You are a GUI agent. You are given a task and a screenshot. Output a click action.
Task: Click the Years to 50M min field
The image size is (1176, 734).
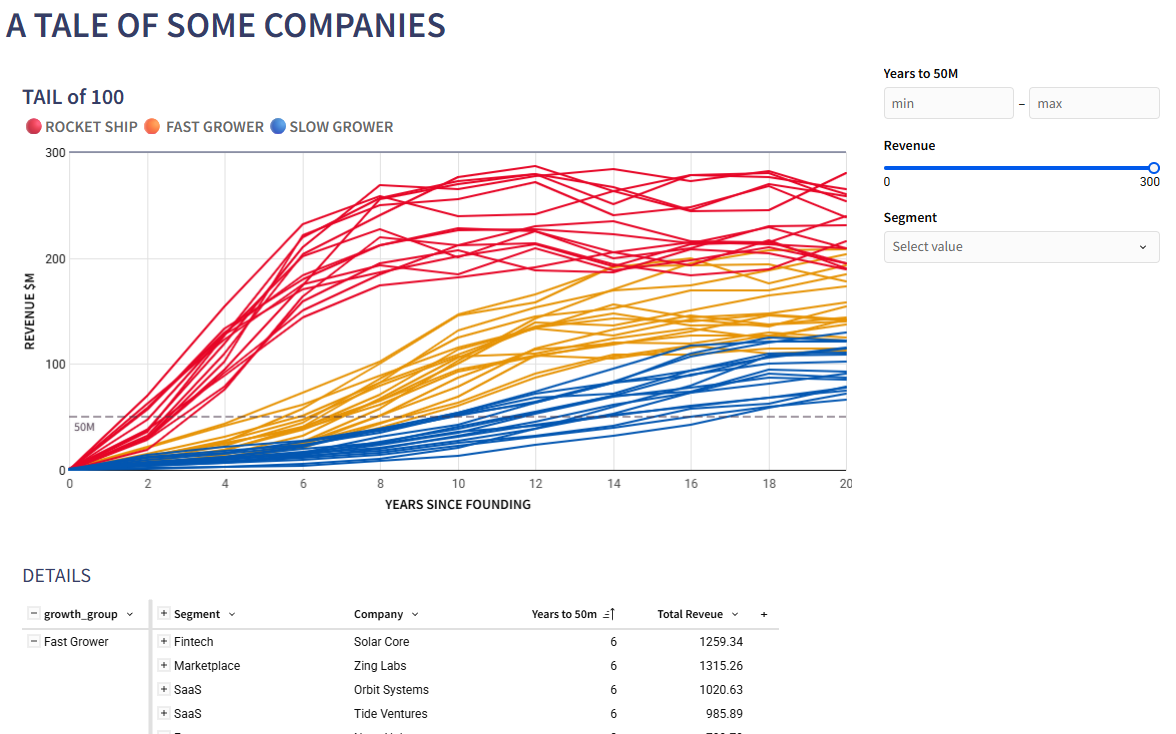pos(948,103)
